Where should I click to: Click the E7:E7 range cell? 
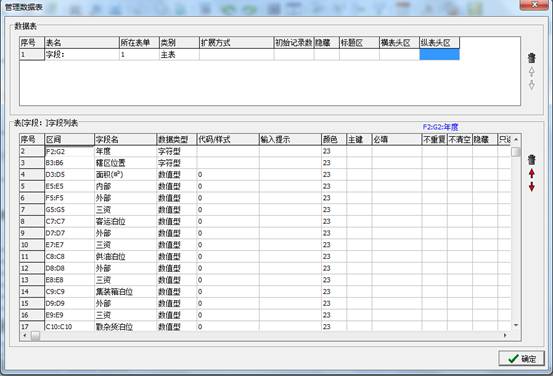pos(69,245)
